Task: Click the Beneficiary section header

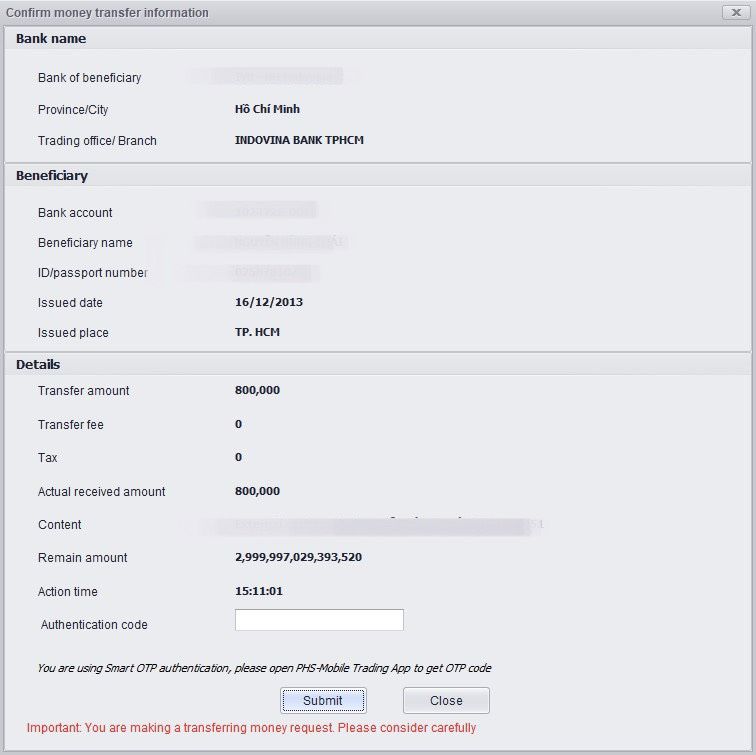Action: [x=52, y=176]
